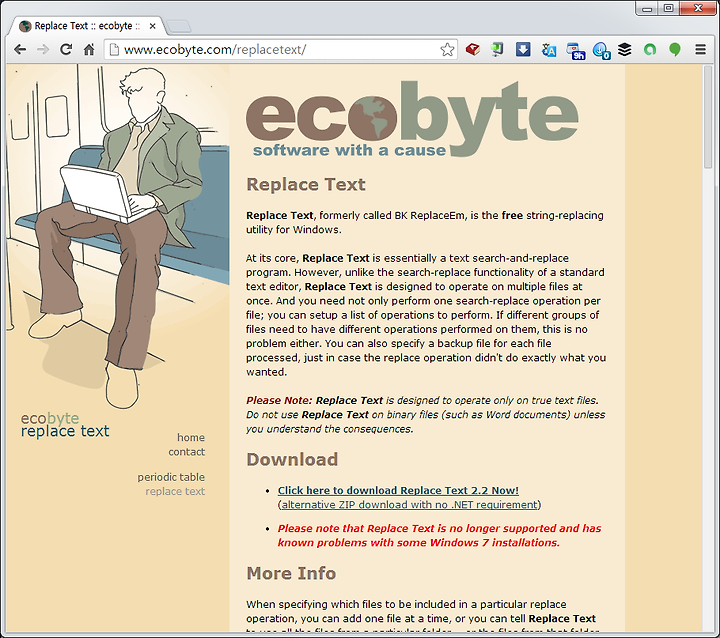Open the stacked layers Buffer extension
720x638 pixels.
pos(624,49)
